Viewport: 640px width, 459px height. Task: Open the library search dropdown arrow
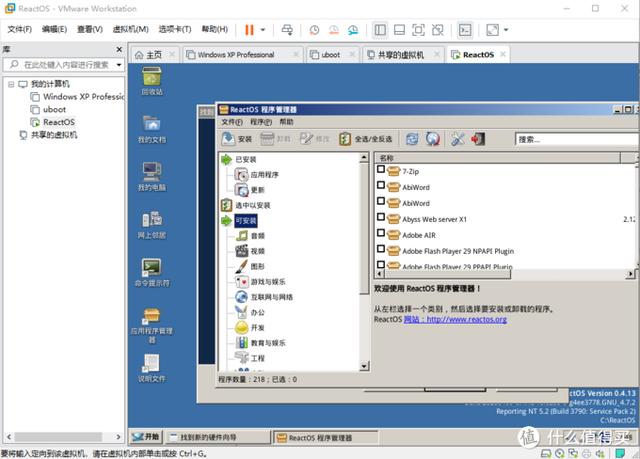[119, 65]
